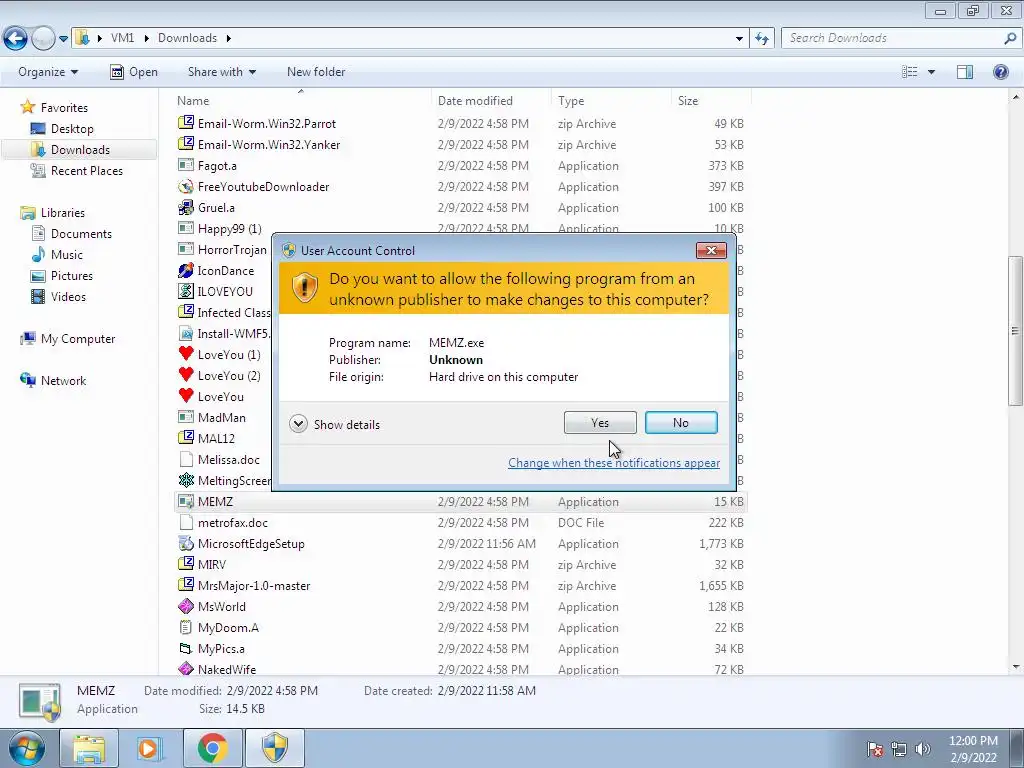Open the recent locations dropdown arrow
The width and height of the screenshot is (1024, 768).
pos(63,39)
